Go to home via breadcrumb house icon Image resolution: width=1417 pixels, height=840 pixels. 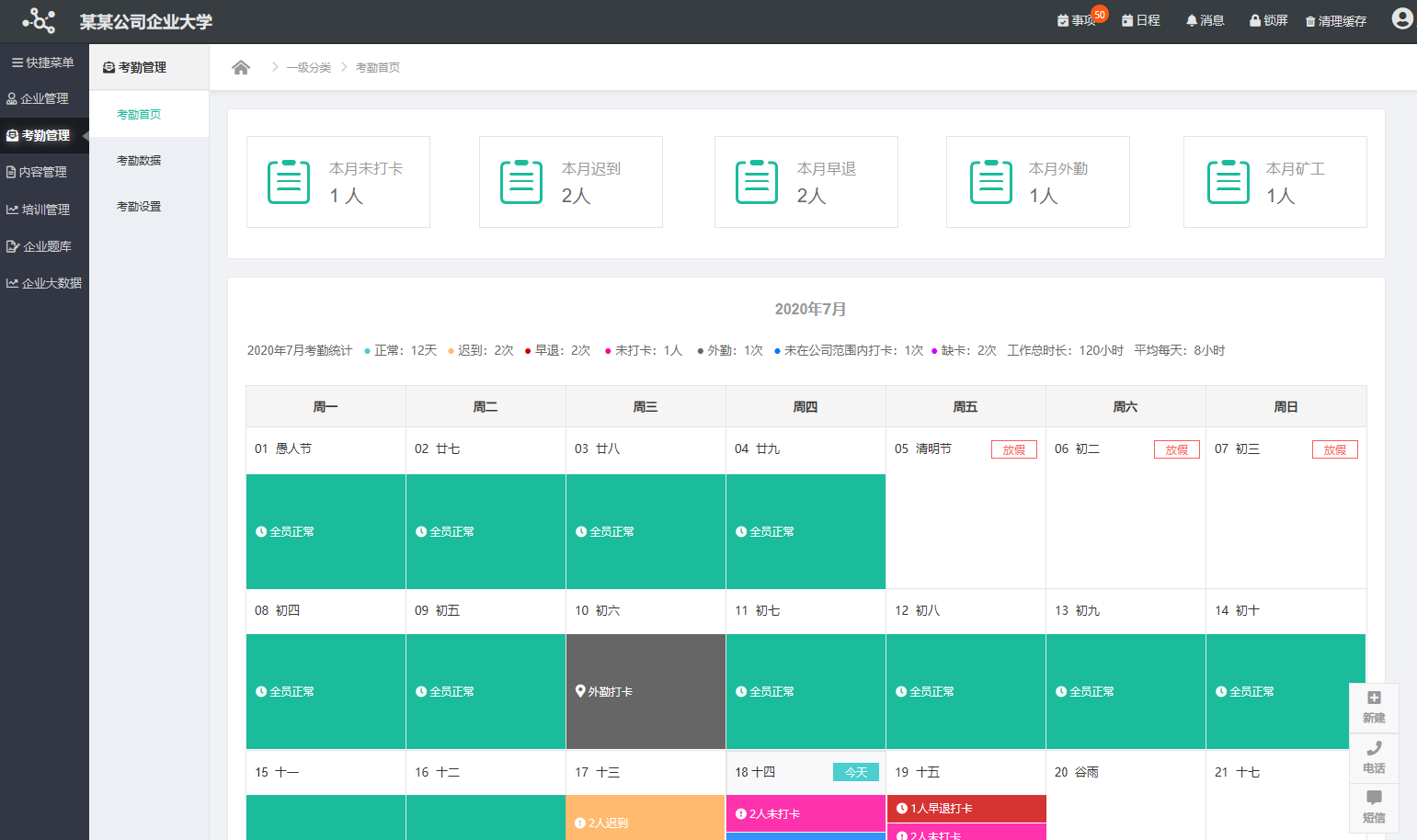(x=241, y=67)
